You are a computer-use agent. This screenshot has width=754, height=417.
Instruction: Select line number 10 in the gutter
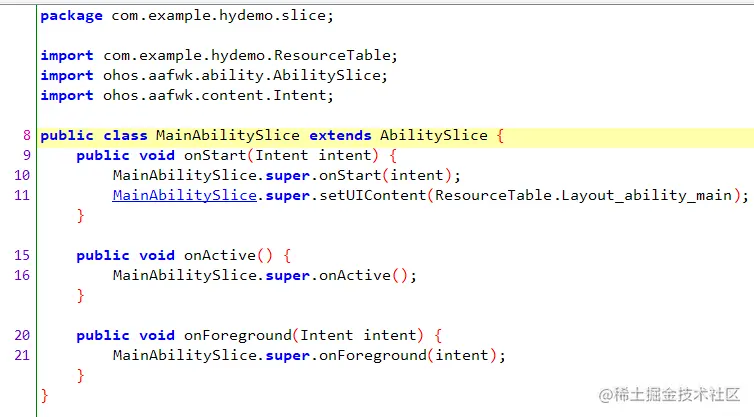(x=22, y=176)
